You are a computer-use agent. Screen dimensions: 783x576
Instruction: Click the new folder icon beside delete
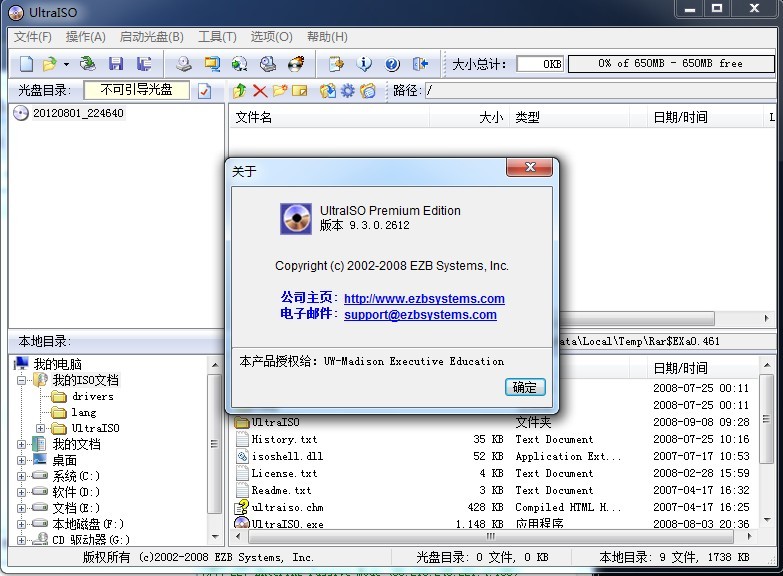pos(280,91)
